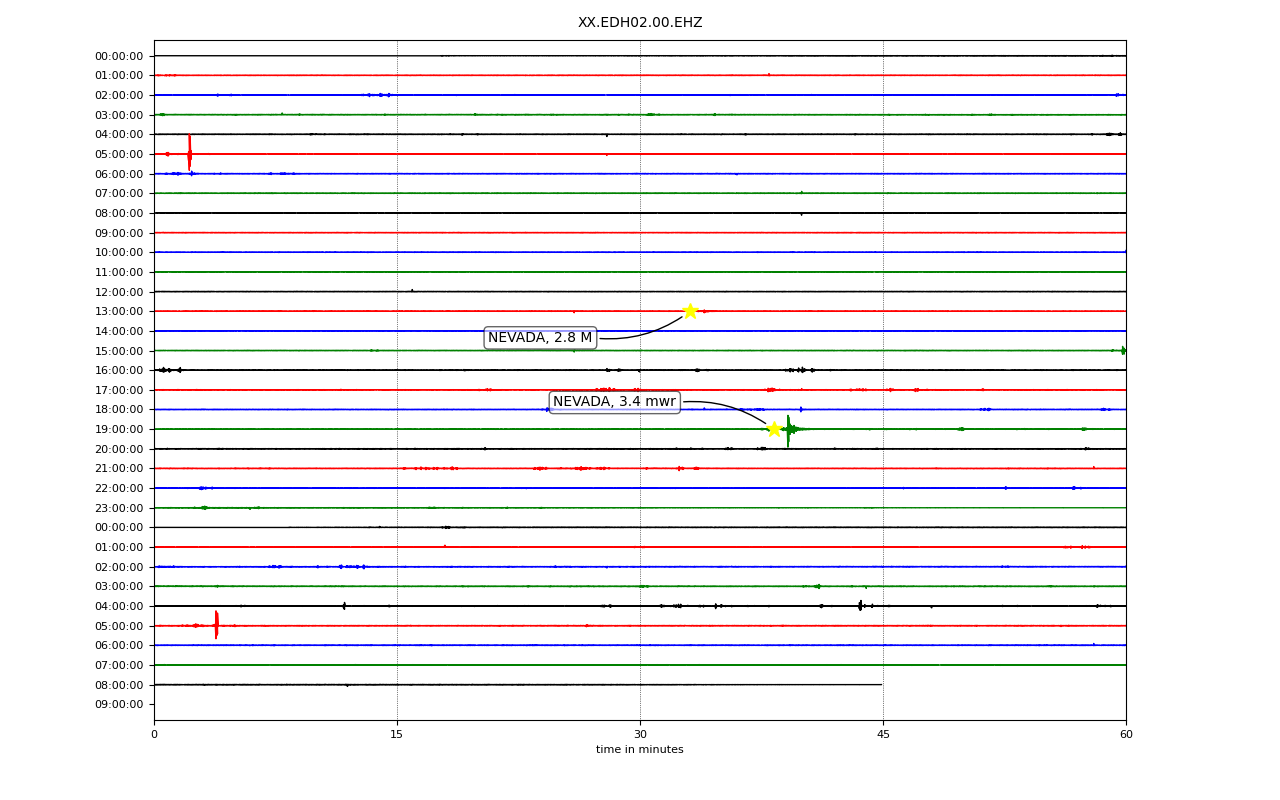This screenshot has height=800, width=1280.
Task: Click the yellow star on NEVADA 3.4 mwr event
Action: [774, 429]
